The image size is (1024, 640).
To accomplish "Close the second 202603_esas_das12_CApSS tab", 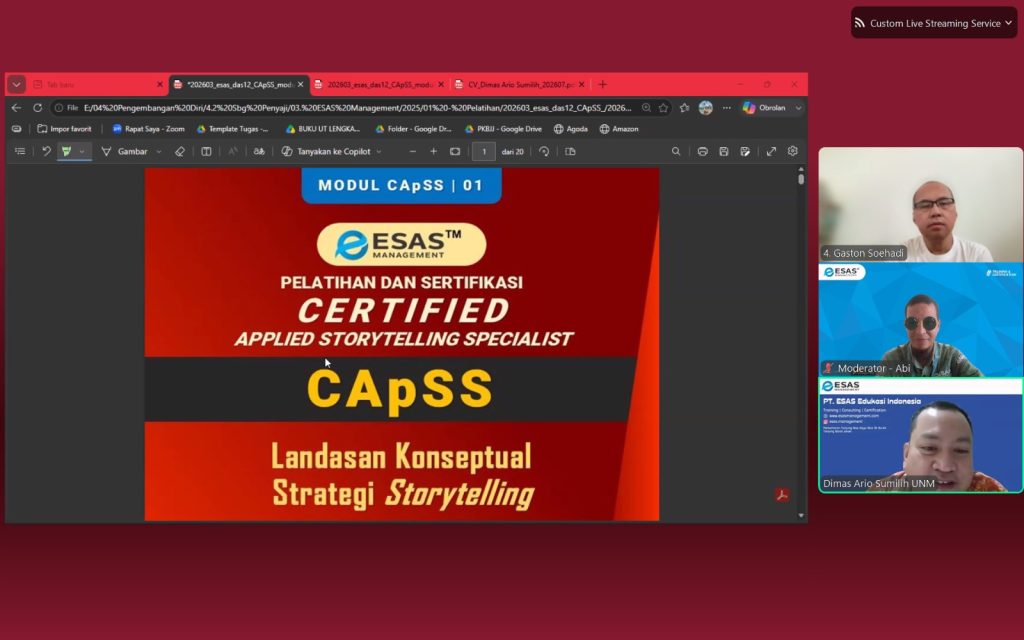I will point(441,84).
